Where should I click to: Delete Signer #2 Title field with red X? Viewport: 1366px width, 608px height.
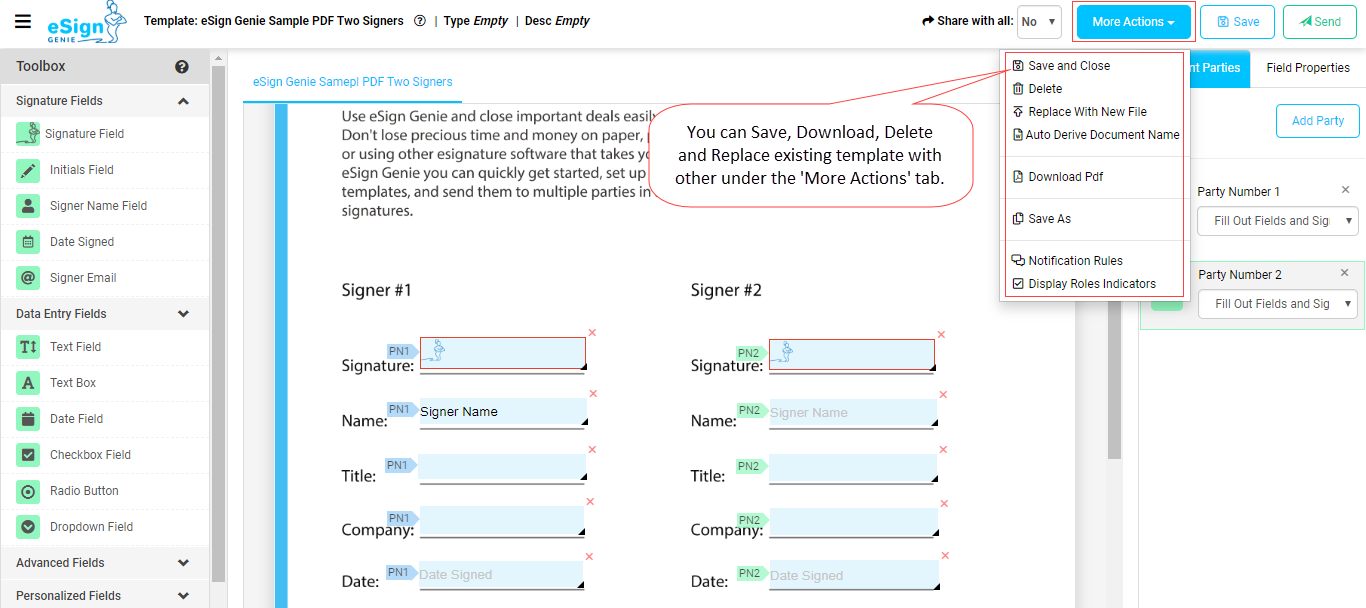pyautogui.click(x=943, y=450)
